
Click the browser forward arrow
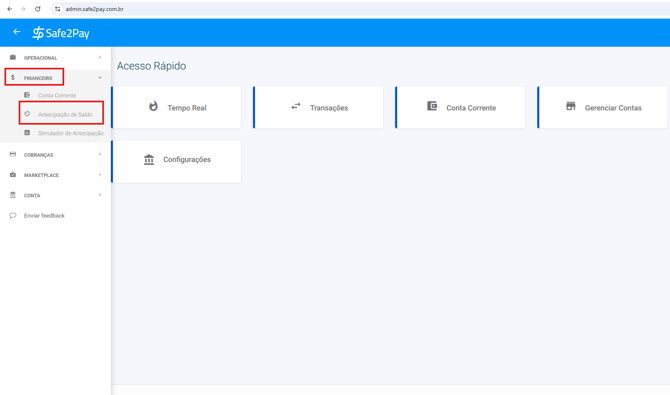(23, 9)
